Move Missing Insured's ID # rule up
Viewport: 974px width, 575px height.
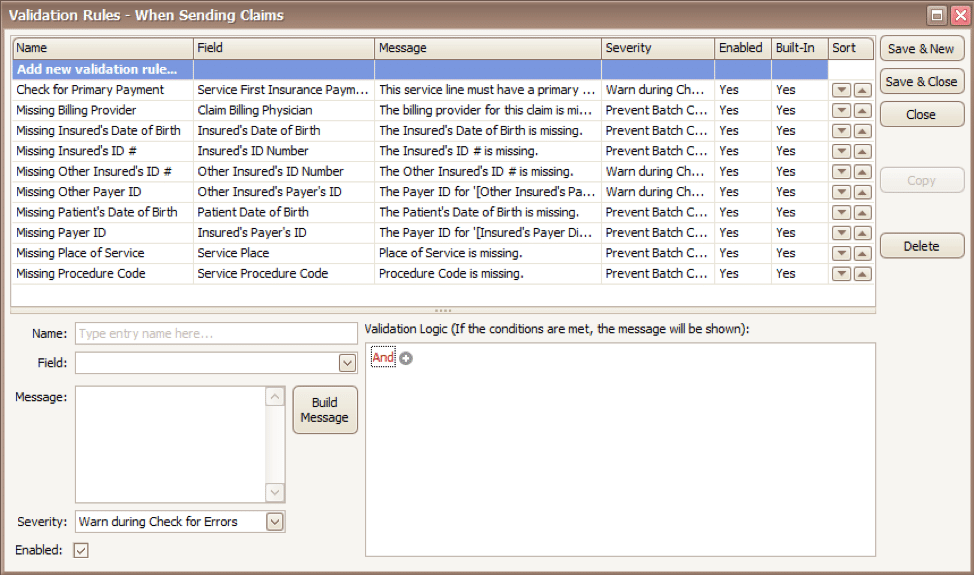(x=862, y=152)
